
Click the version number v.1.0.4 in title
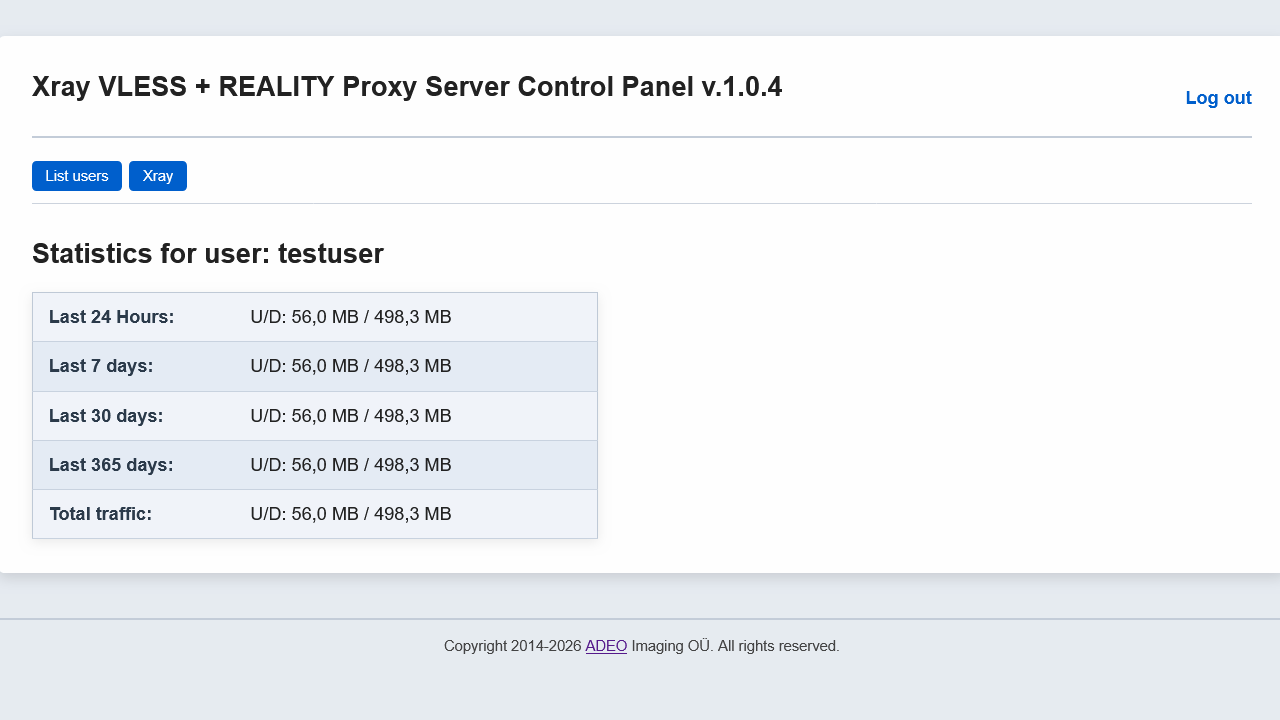point(742,87)
